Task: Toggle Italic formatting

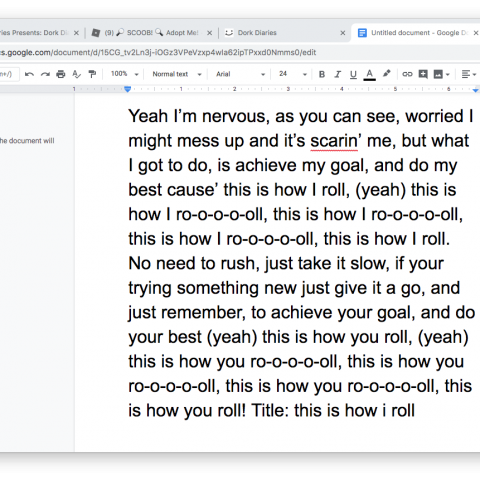Action: coord(337,74)
